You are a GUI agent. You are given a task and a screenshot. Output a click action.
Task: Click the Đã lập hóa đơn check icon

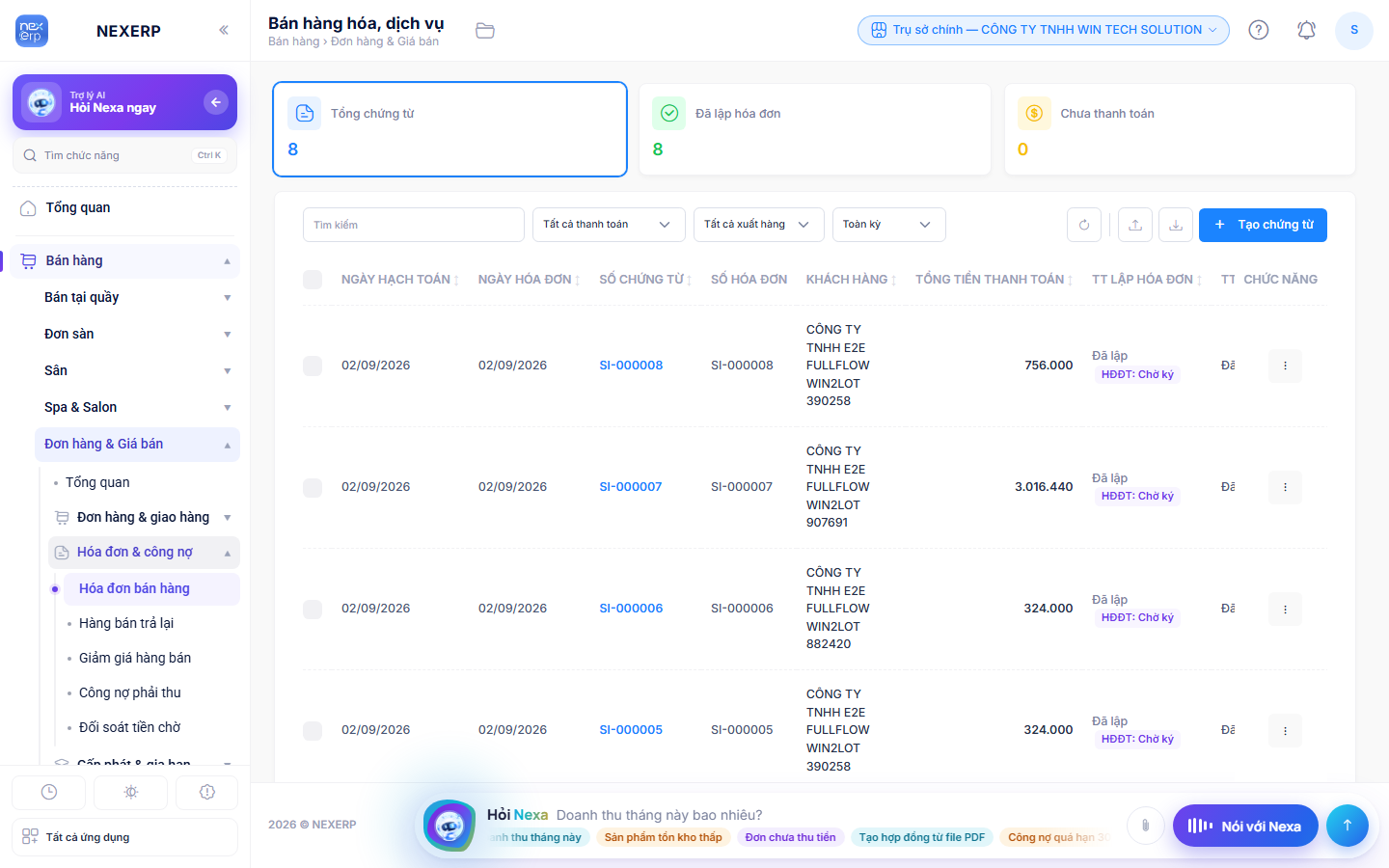(669, 114)
